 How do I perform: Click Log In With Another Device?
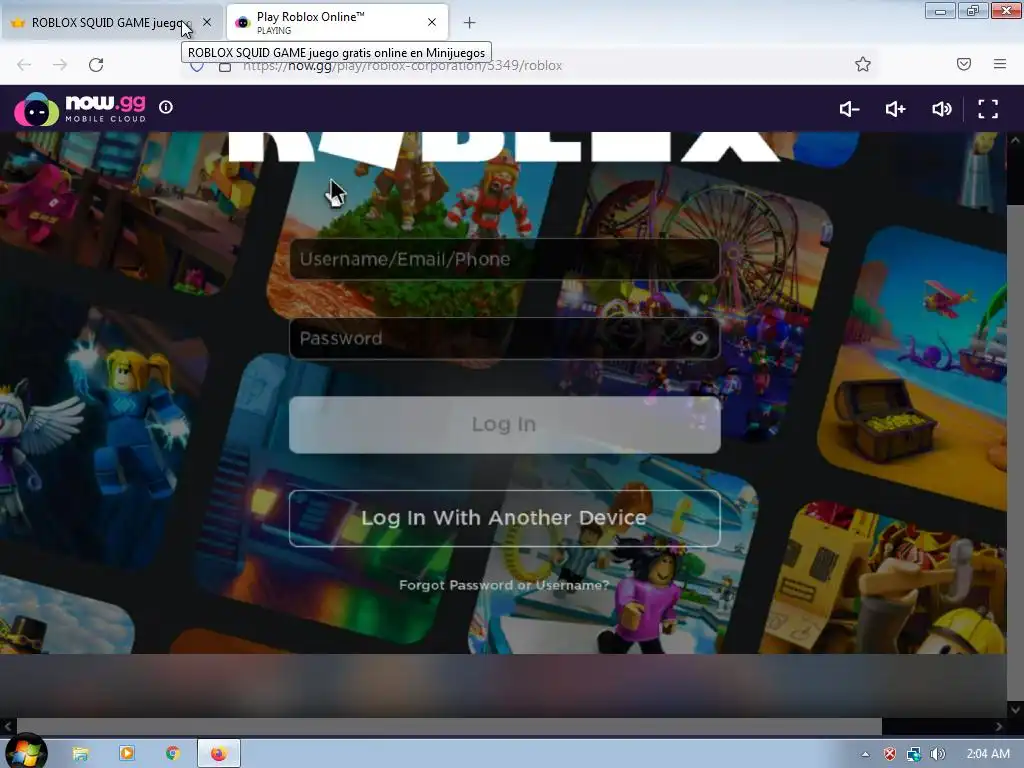coord(504,518)
